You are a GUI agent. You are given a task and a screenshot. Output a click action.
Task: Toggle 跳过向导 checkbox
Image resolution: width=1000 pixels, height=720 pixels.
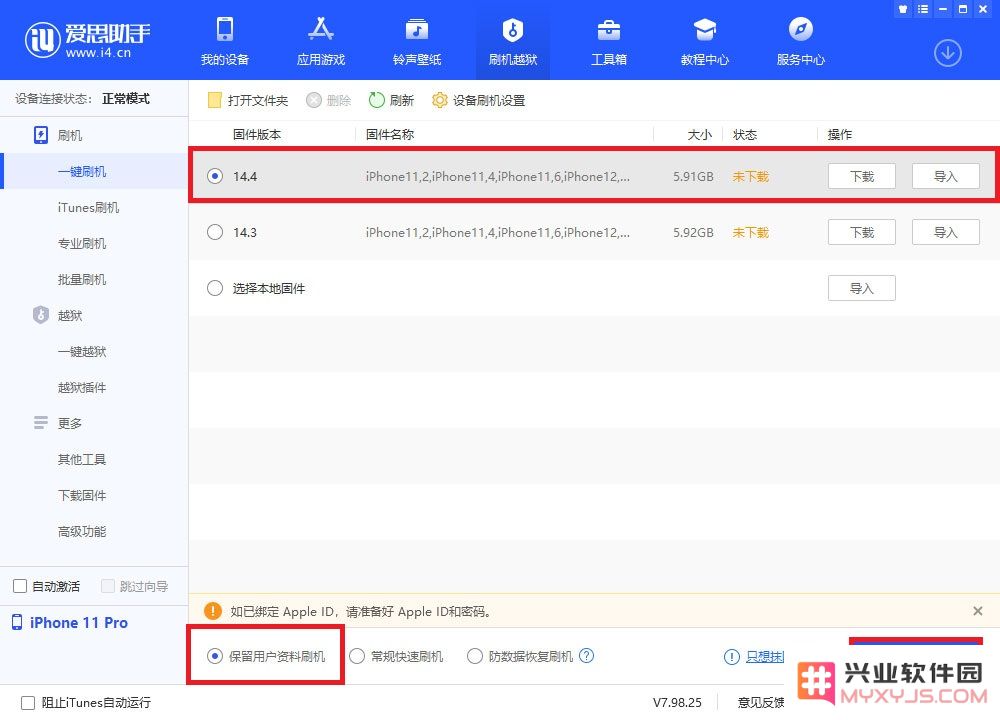tap(108, 586)
